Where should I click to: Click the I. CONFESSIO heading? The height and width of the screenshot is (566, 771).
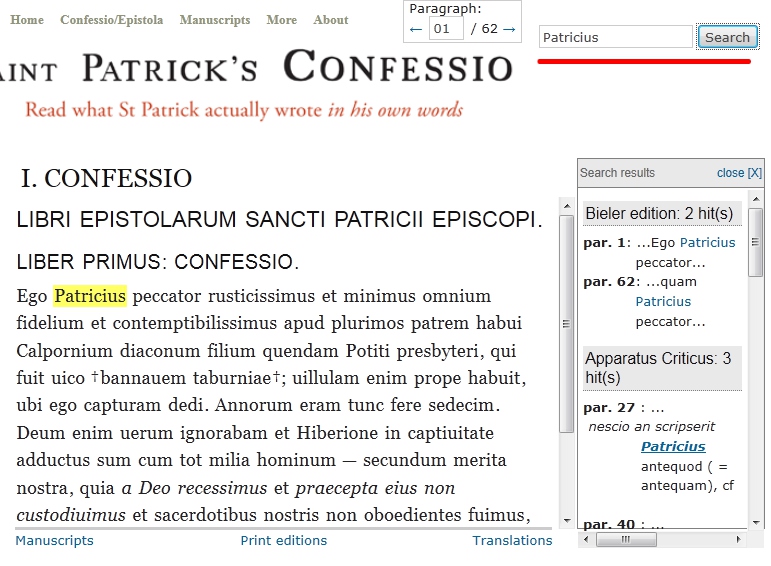pyautogui.click(x=106, y=178)
